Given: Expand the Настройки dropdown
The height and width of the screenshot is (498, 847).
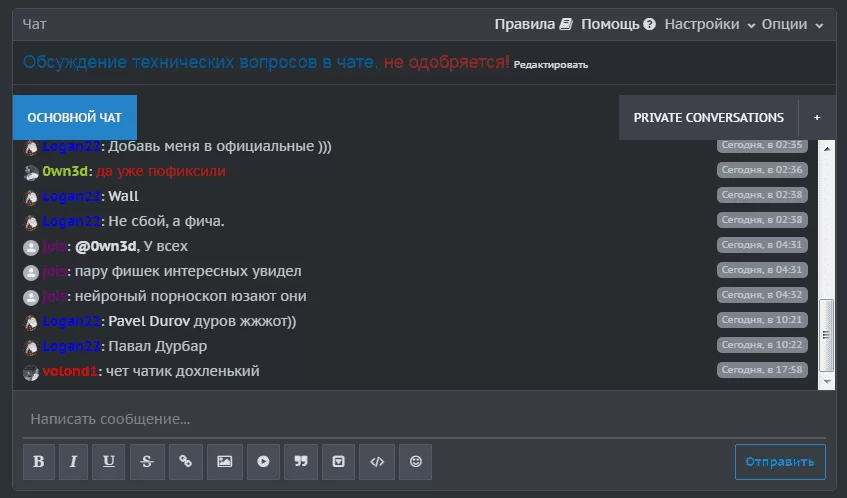Looking at the screenshot, I should tap(709, 24).
